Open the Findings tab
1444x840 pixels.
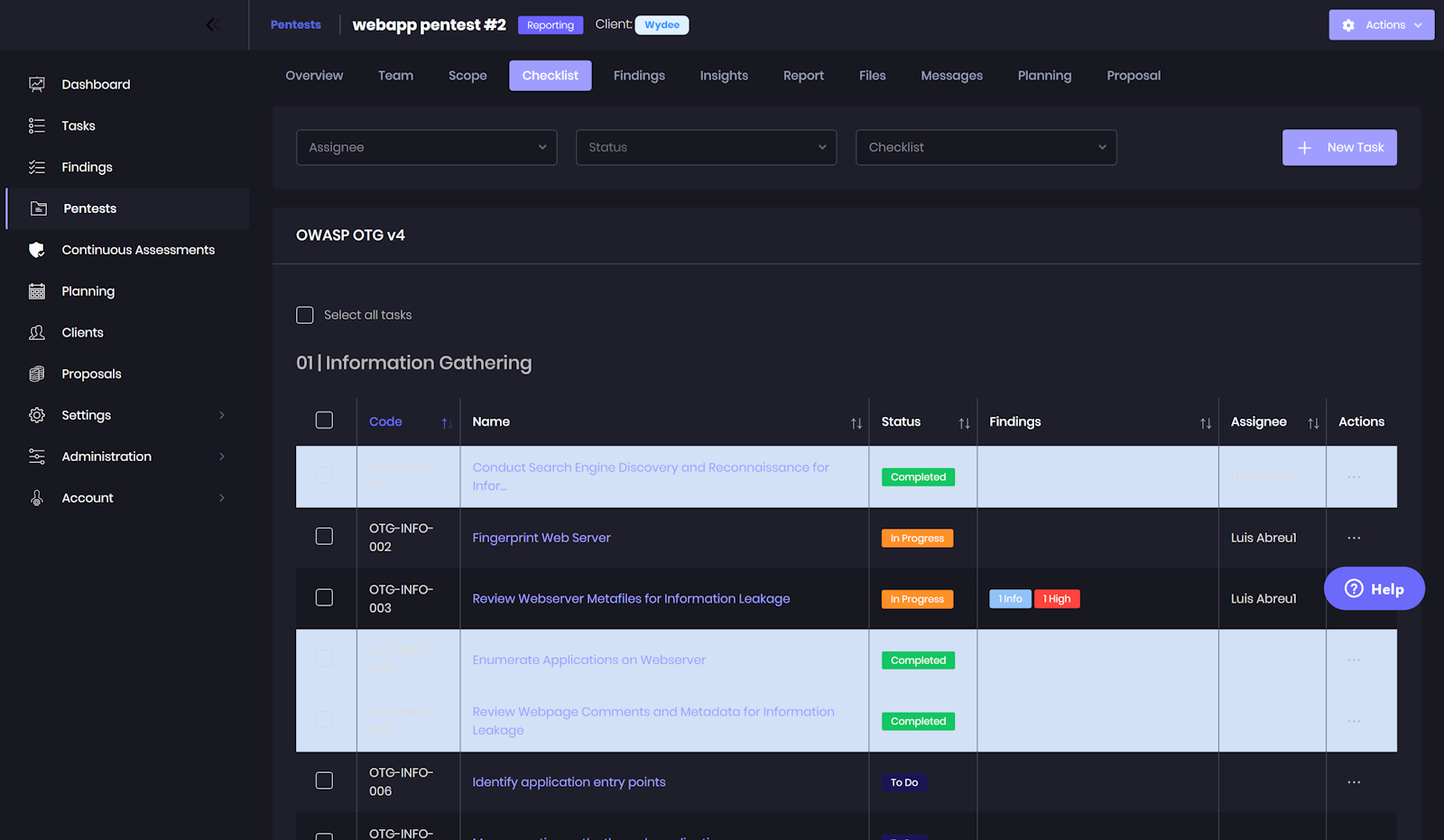[639, 76]
